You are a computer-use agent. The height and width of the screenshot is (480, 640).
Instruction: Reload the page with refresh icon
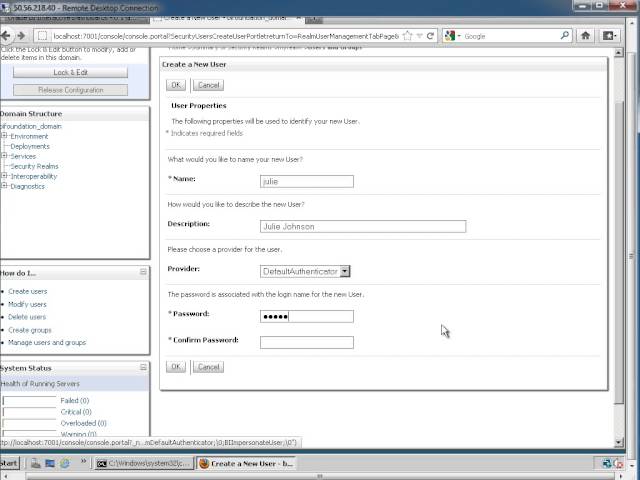430,36
